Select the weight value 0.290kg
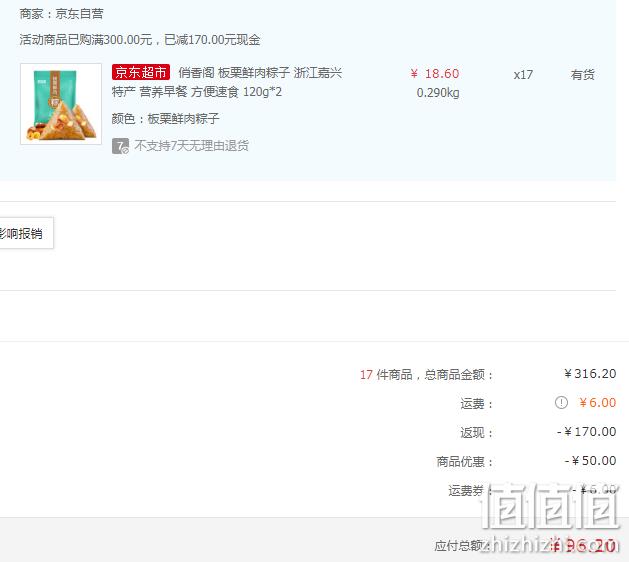The height and width of the screenshot is (562, 629). coord(438,93)
